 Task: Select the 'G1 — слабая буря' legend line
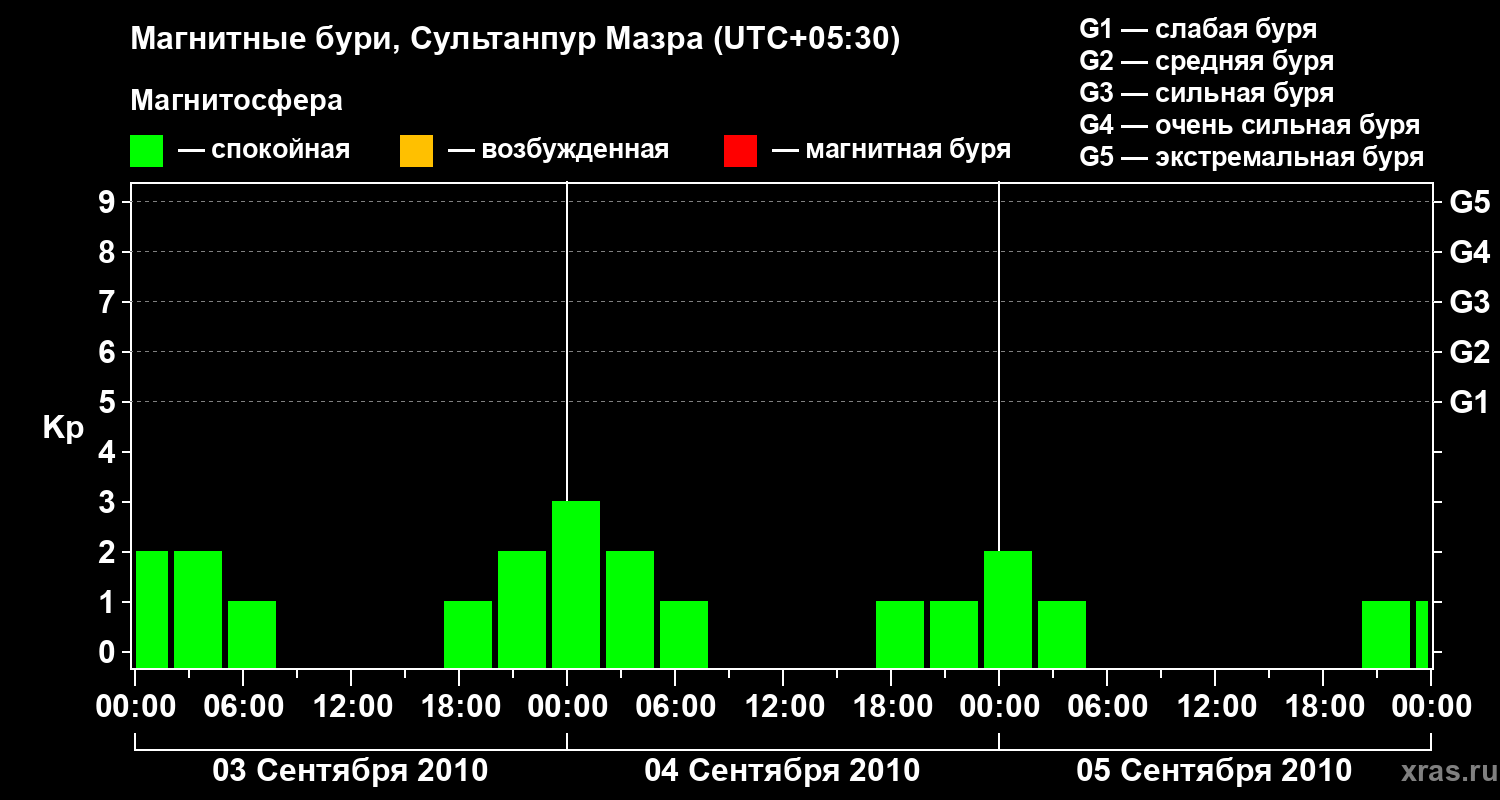pos(1198,29)
